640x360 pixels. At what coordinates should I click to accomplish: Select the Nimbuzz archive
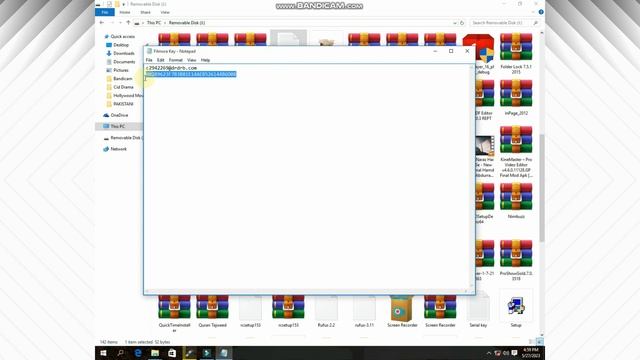(x=516, y=201)
